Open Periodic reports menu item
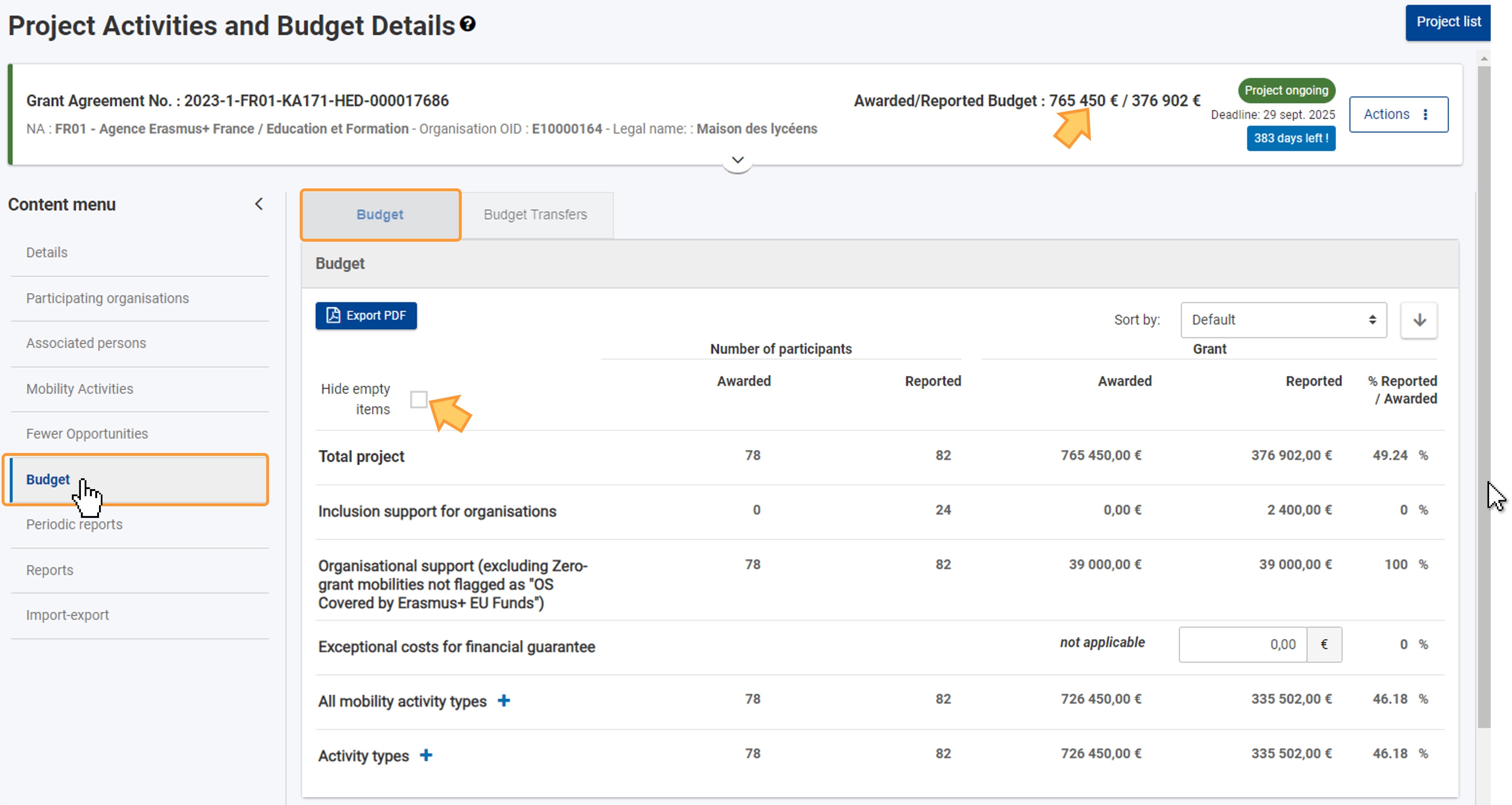 coord(140,525)
